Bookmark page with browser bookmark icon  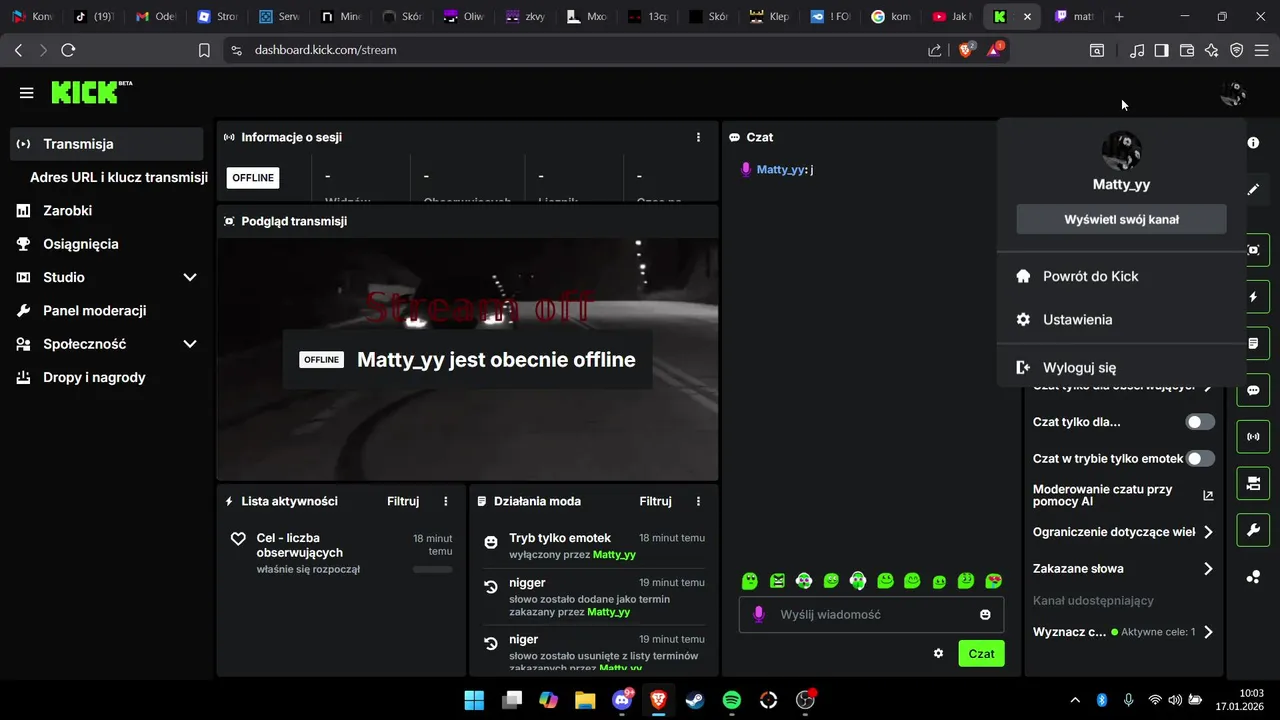[x=204, y=50]
